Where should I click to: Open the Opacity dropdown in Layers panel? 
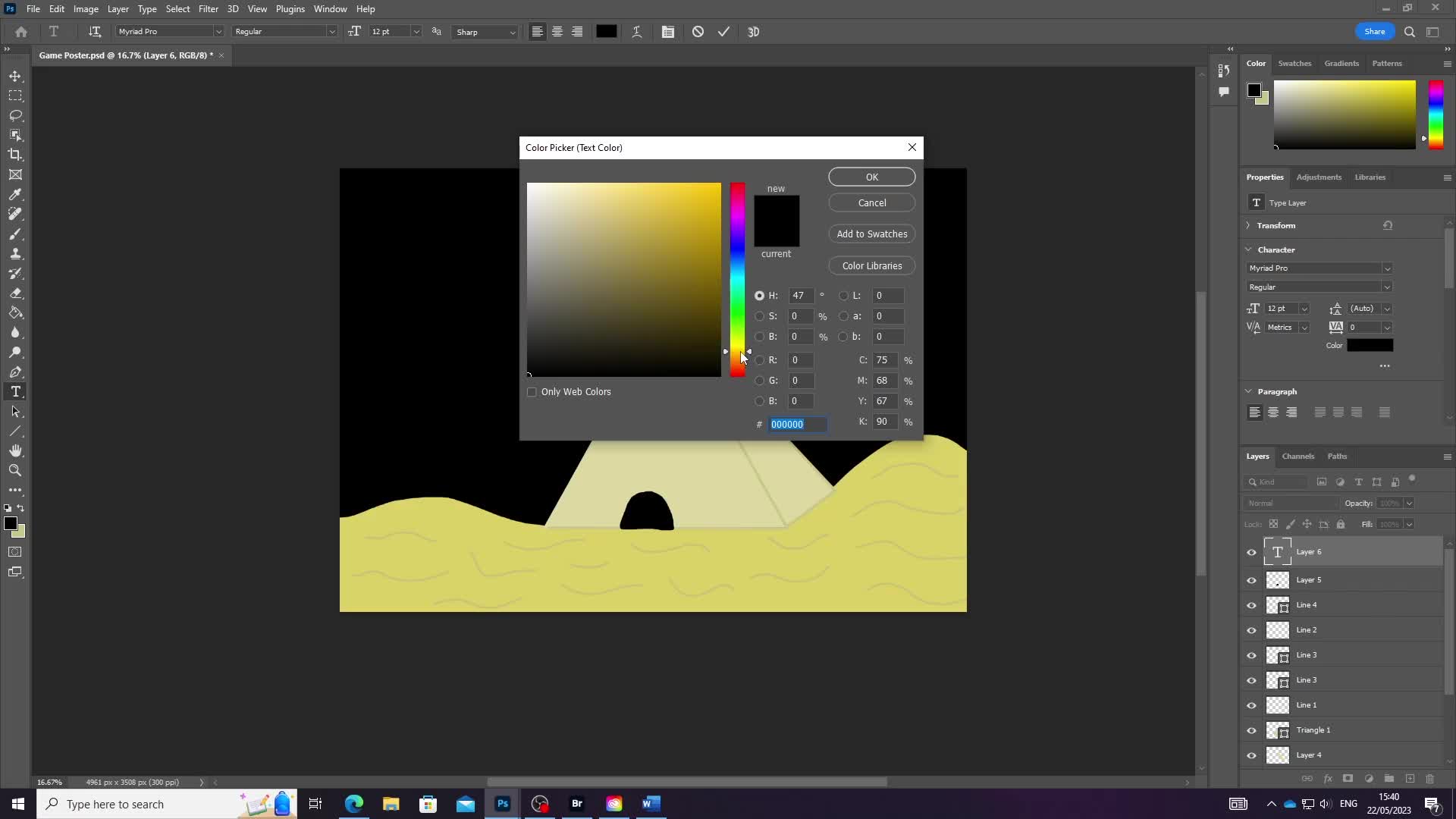[x=1409, y=504]
